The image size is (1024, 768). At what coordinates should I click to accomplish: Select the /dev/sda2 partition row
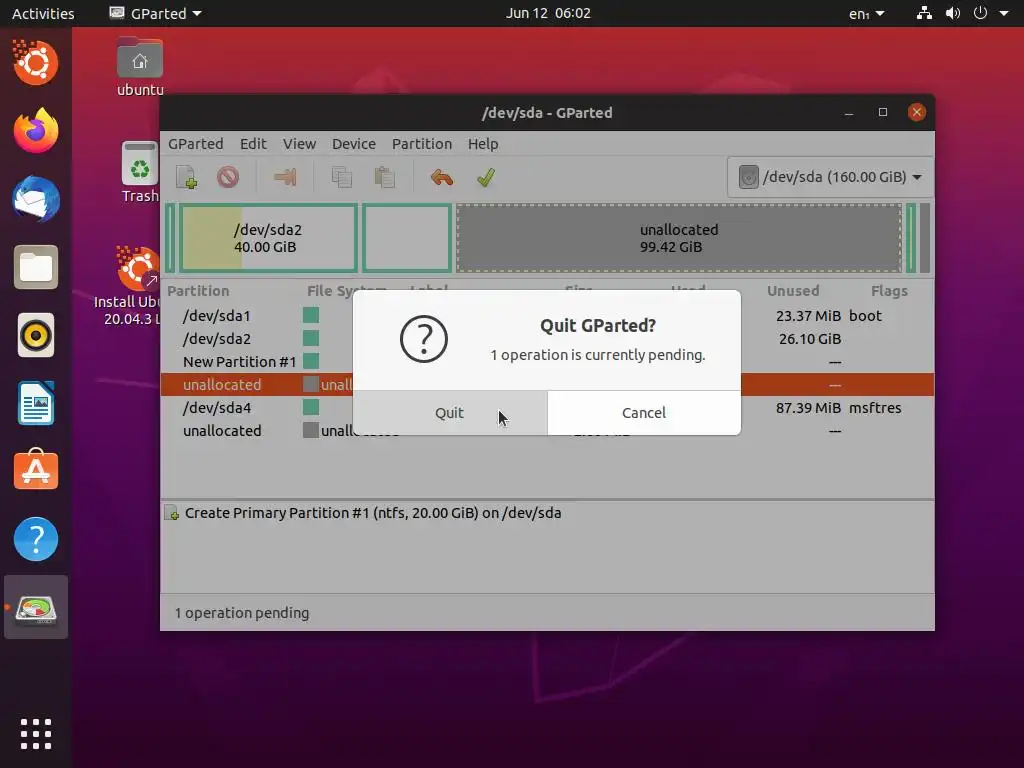point(547,339)
